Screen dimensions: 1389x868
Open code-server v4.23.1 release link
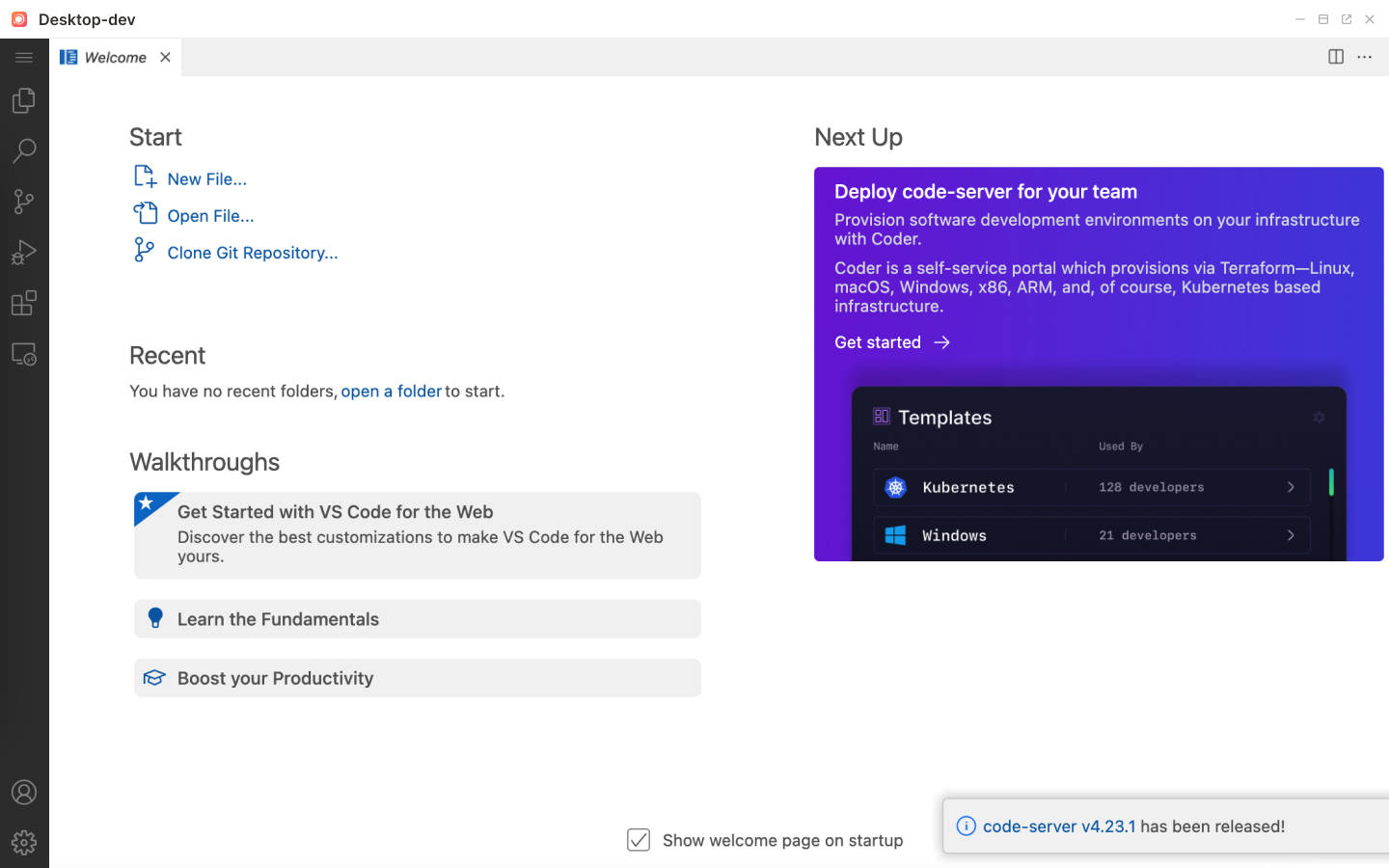[1058, 827]
